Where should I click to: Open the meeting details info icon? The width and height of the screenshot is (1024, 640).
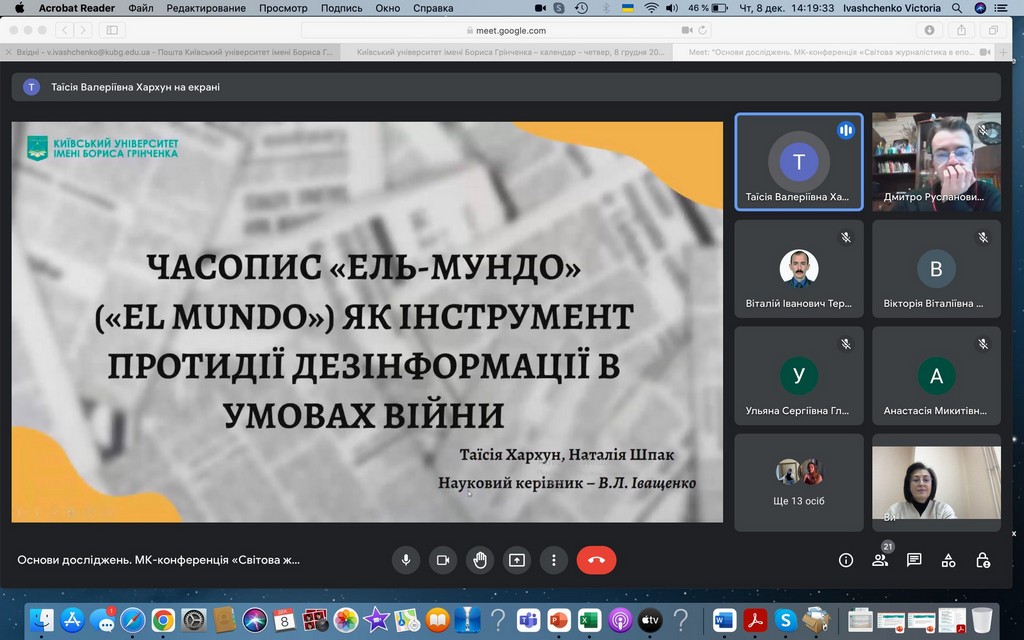[846, 560]
